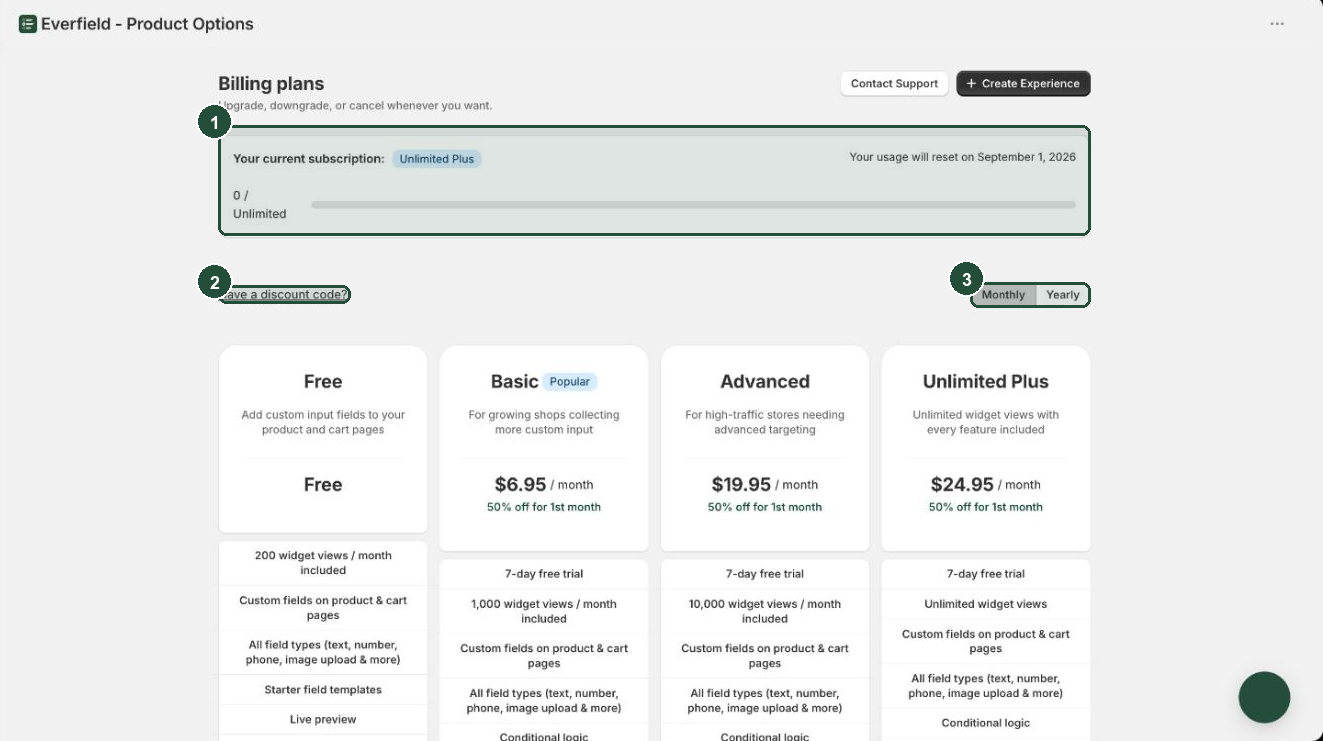
Task: Click 'For high-traffic stores needing advanced targeting'
Action: pos(765,422)
